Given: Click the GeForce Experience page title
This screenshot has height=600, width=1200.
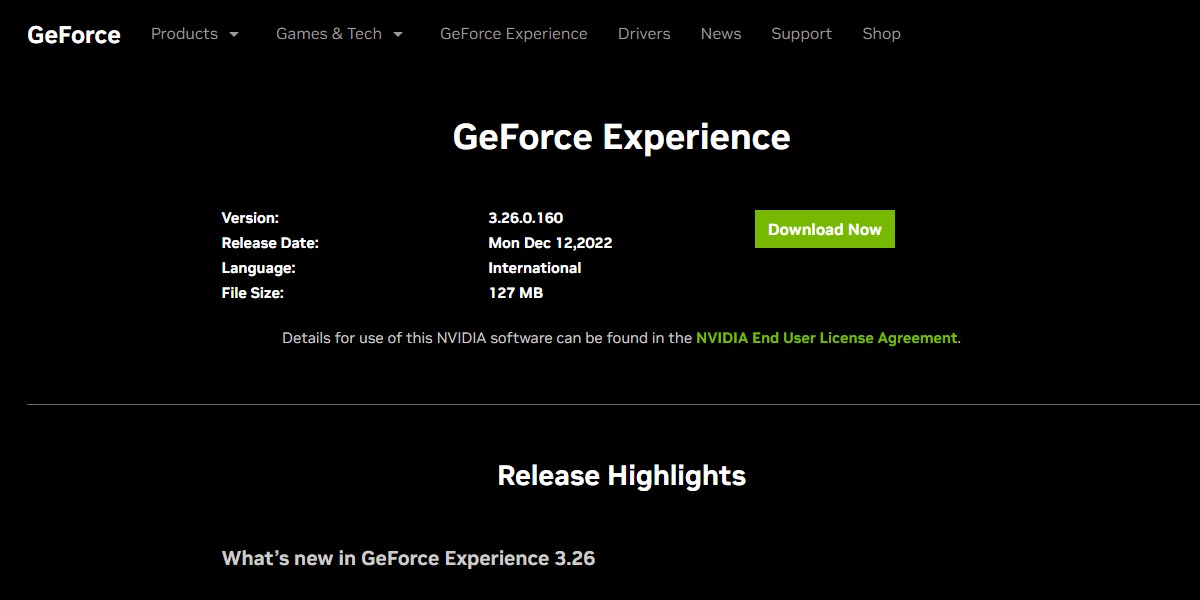Looking at the screenshot, I should (x=622, y=136).
